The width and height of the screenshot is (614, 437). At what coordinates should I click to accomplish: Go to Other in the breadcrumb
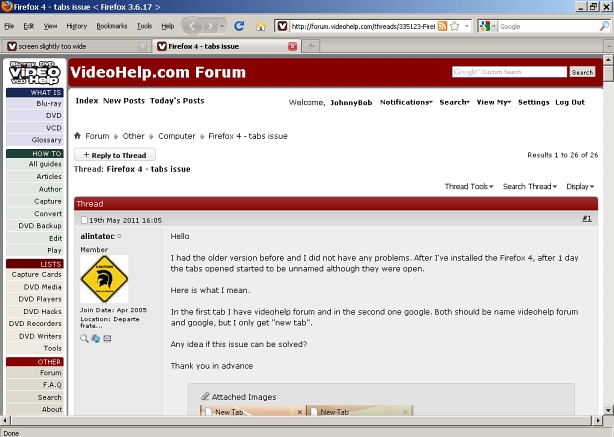click(x=134, y=136)
